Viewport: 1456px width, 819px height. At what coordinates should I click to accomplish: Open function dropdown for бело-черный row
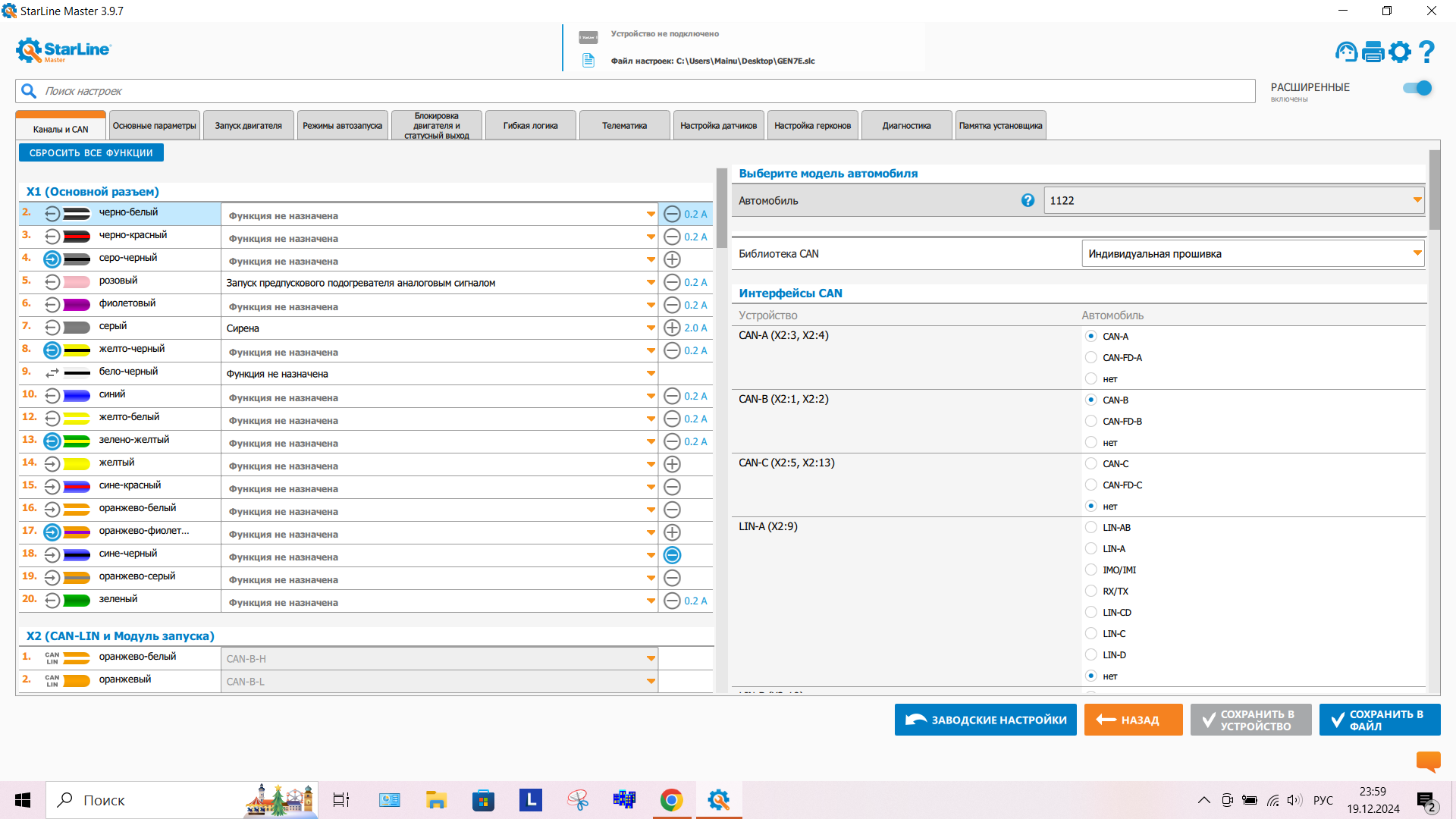(x=440, y=373)
